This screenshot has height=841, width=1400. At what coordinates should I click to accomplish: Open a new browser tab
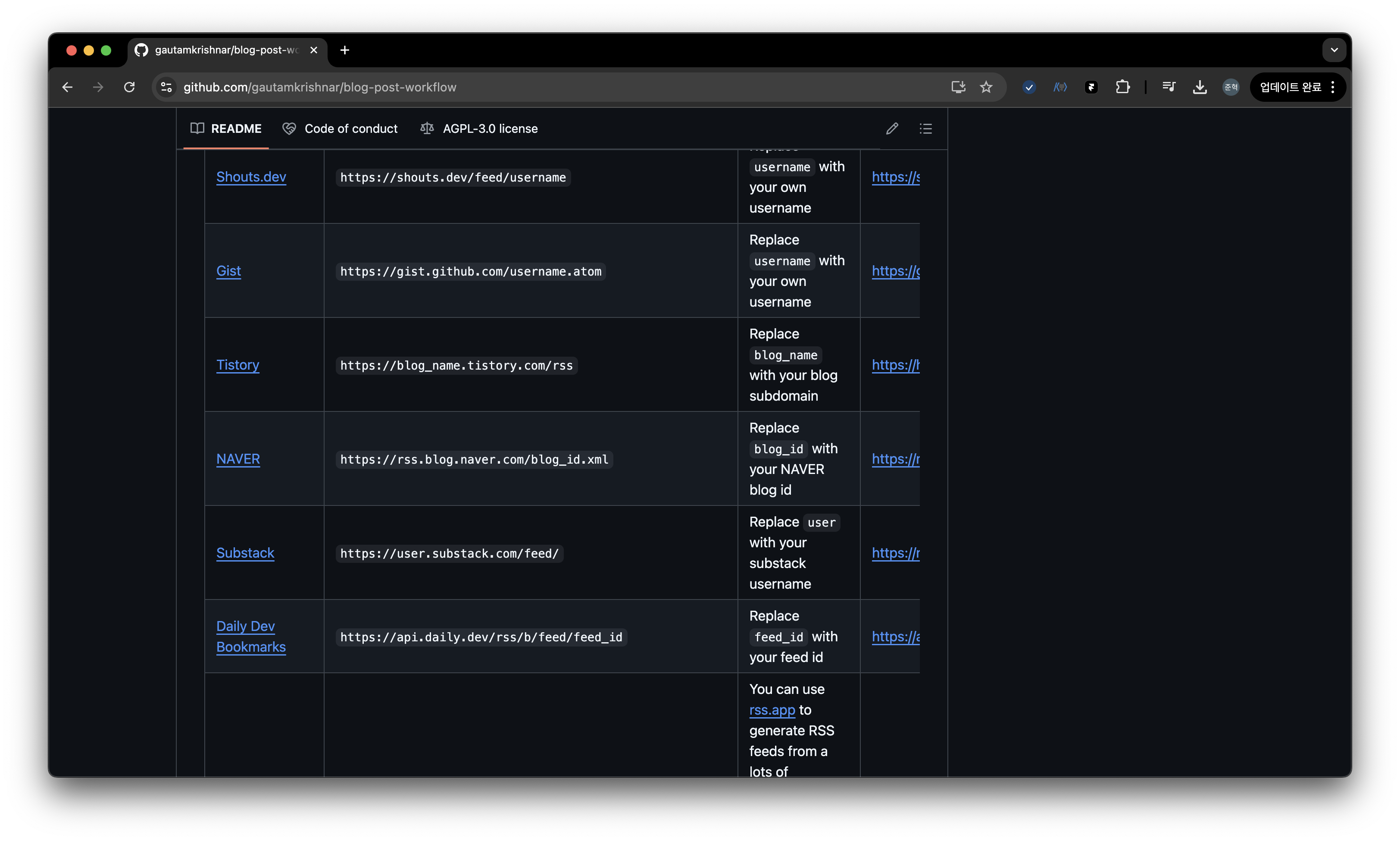[x=344, y=50]
